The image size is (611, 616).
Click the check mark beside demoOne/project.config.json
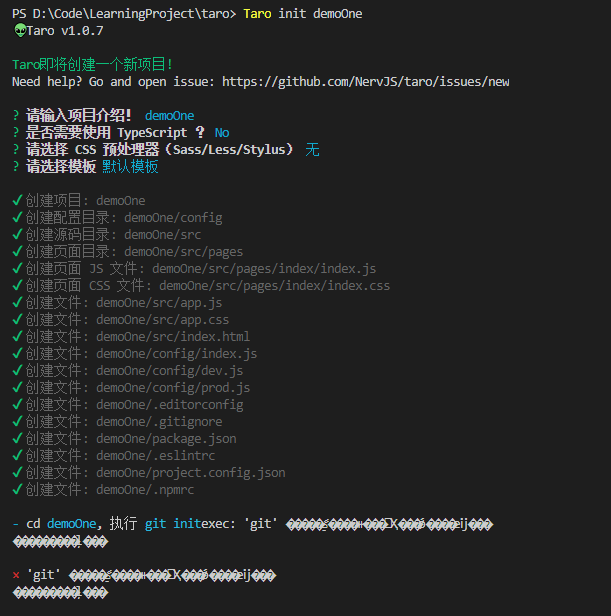click(17, 472)
